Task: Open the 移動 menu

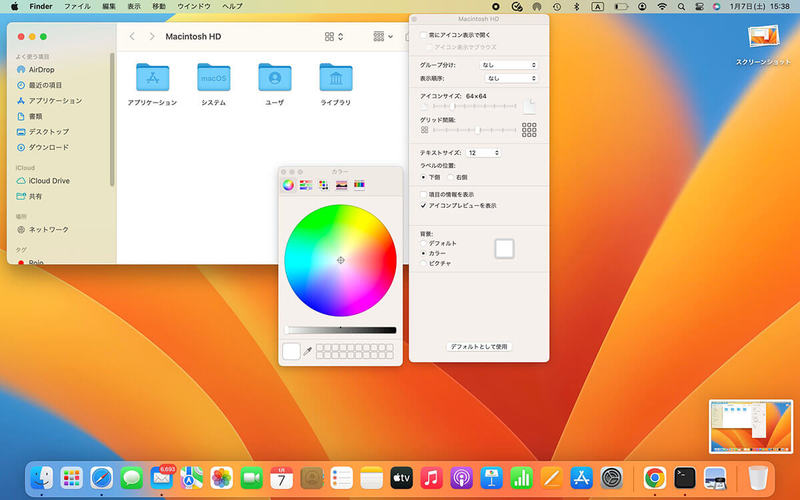Action: 159,7
